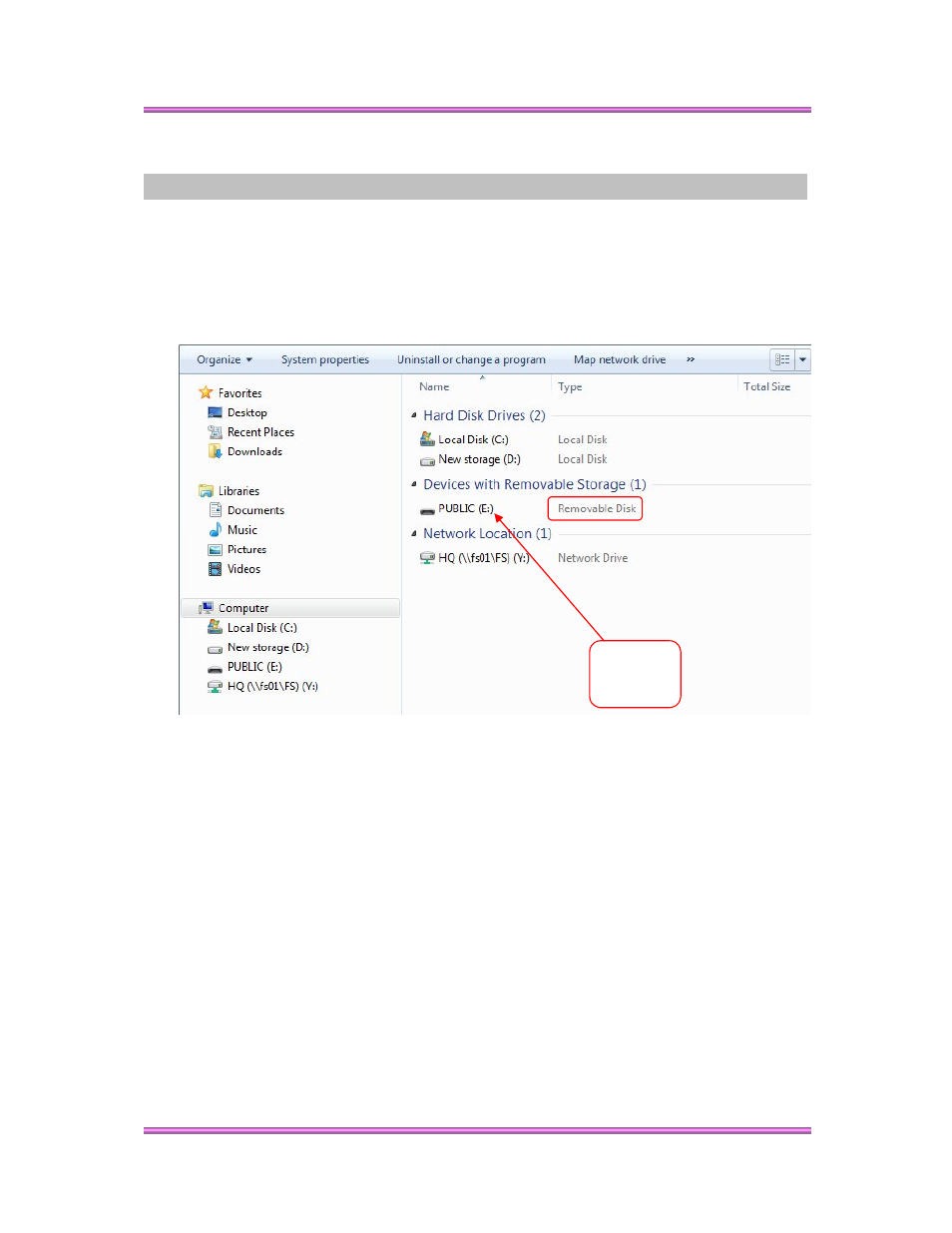Click the Libraries icon

pyautogui.click(x=206, y=491)
